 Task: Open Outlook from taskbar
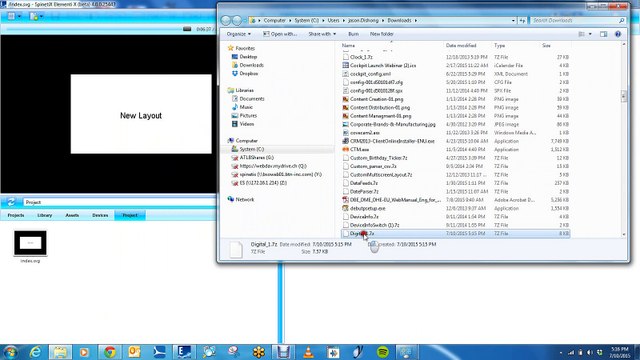coord(134,352)
